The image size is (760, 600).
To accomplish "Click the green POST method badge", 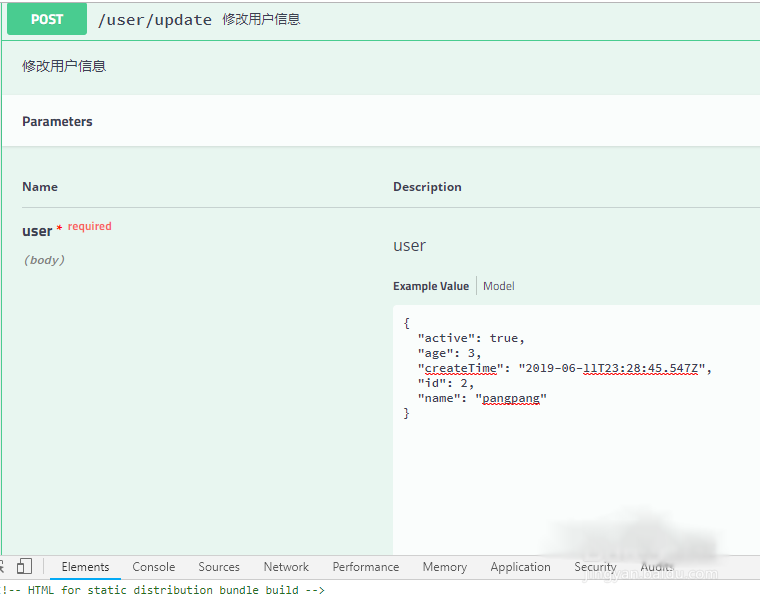I will coord(47,19).
